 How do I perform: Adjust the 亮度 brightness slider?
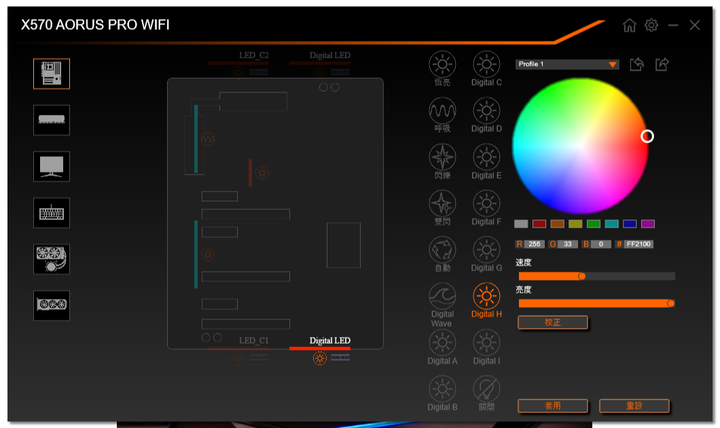(596, 303)
